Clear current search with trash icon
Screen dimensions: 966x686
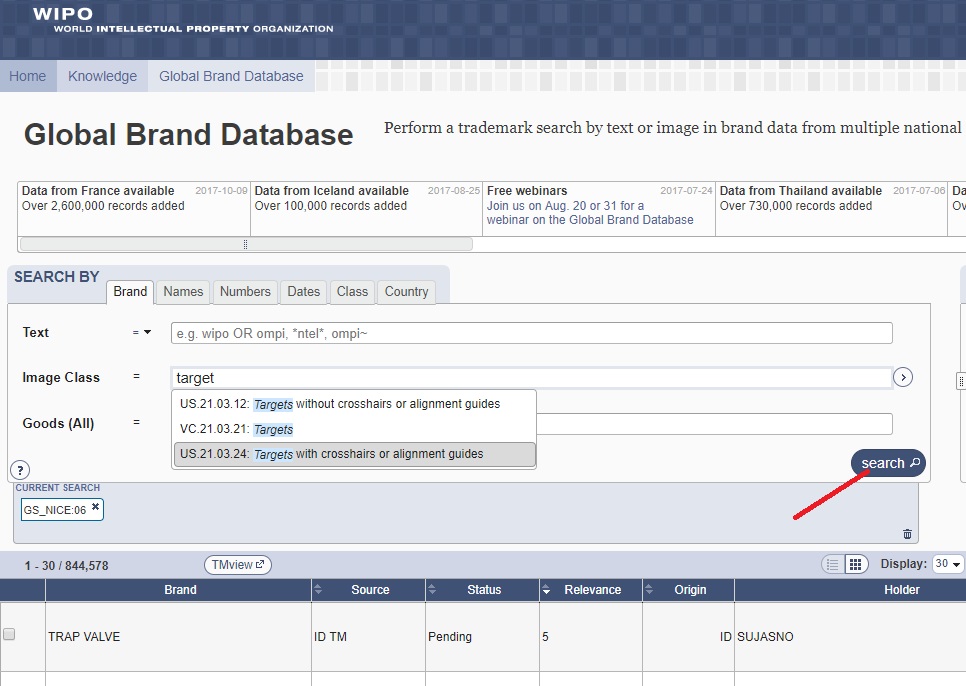coord(907,534)
